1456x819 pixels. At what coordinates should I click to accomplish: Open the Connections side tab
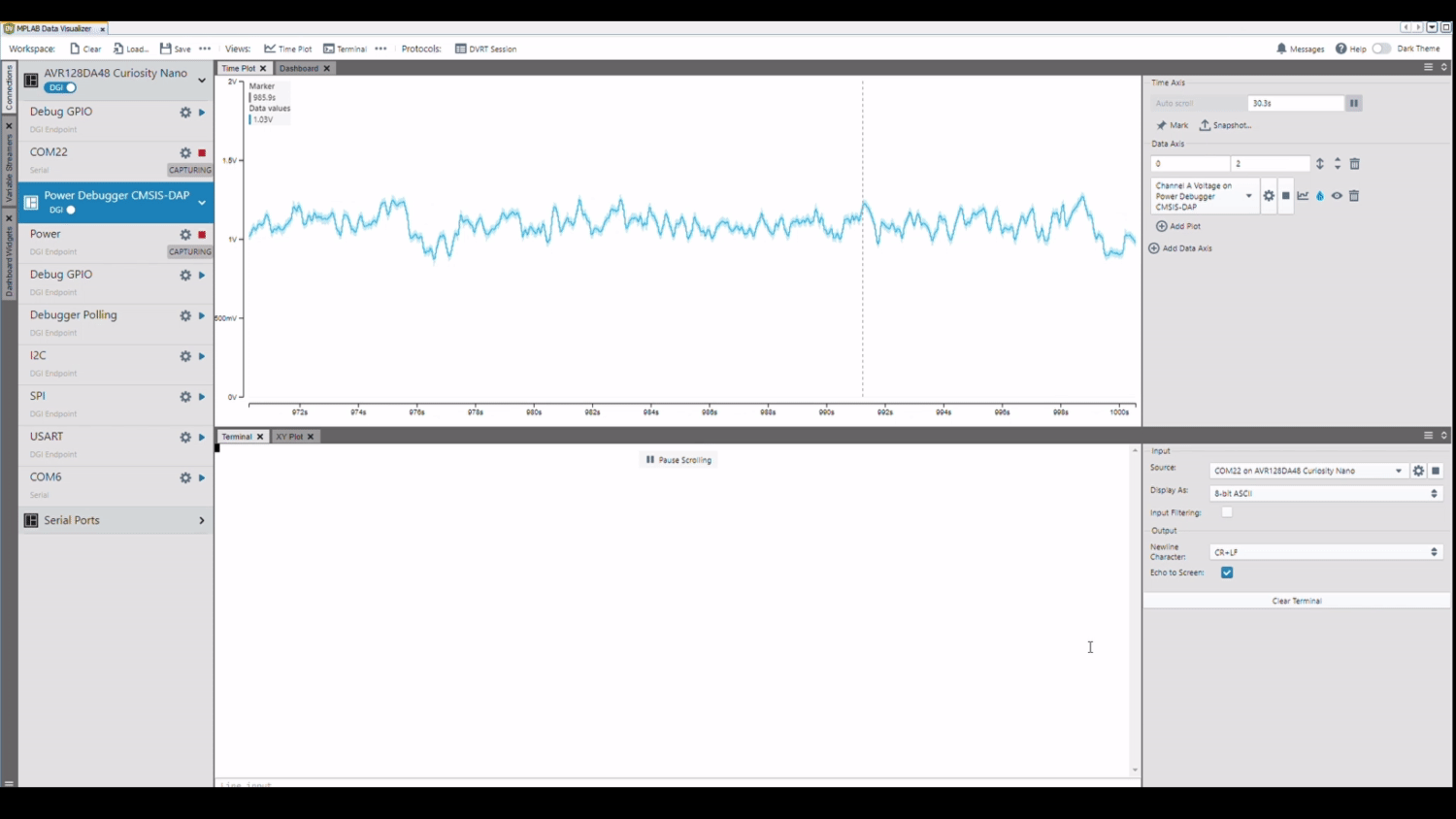point(9,87)
